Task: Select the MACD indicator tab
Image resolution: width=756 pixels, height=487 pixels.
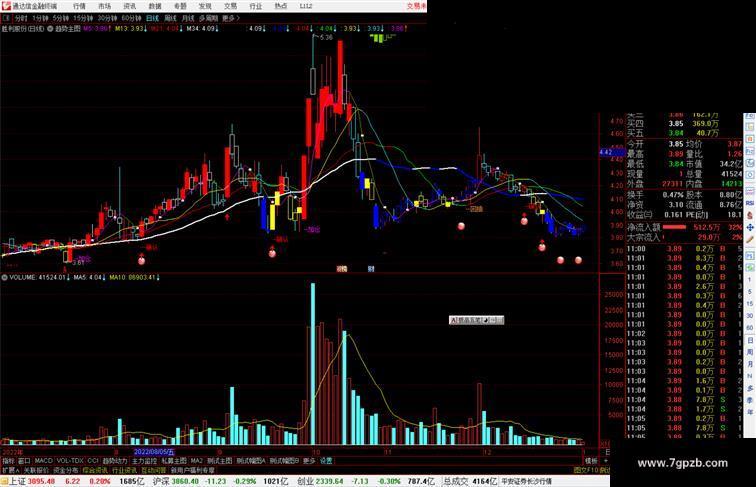Action: (43, 461)
